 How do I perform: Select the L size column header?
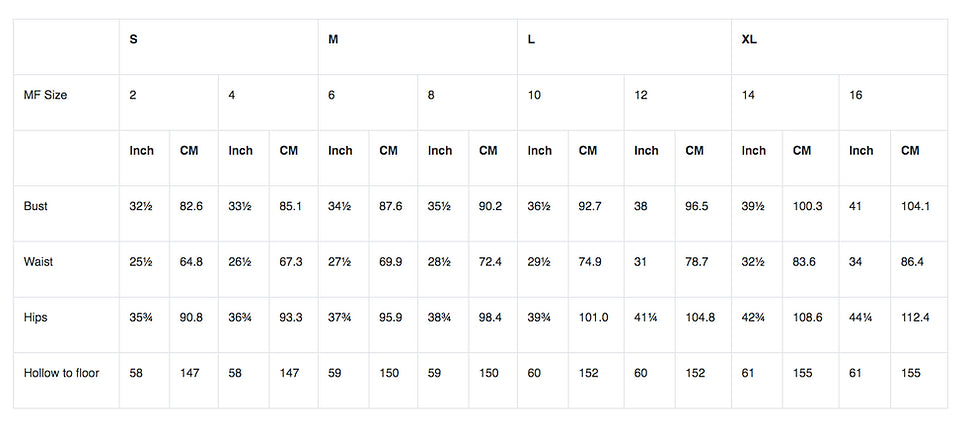(625, 47)
